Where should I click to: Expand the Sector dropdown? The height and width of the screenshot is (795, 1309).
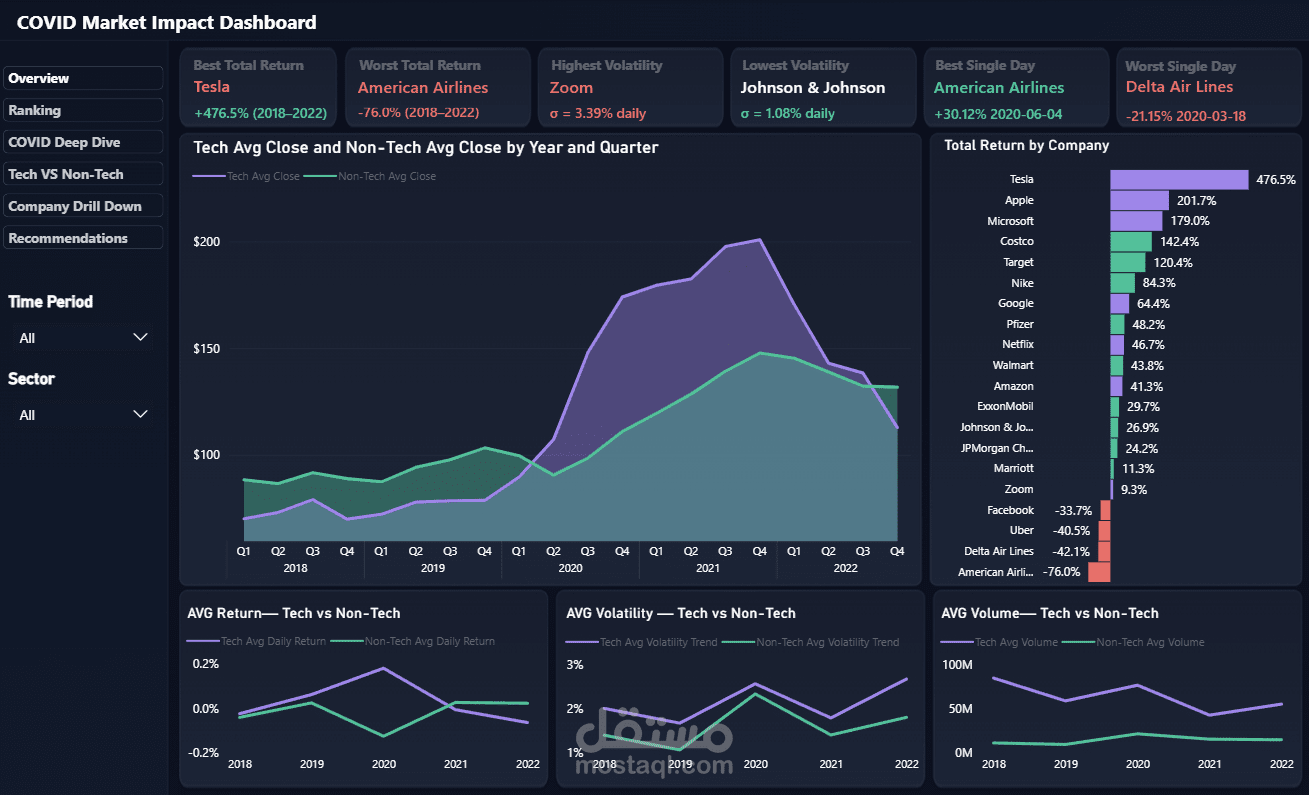click(x=83, y=415)
